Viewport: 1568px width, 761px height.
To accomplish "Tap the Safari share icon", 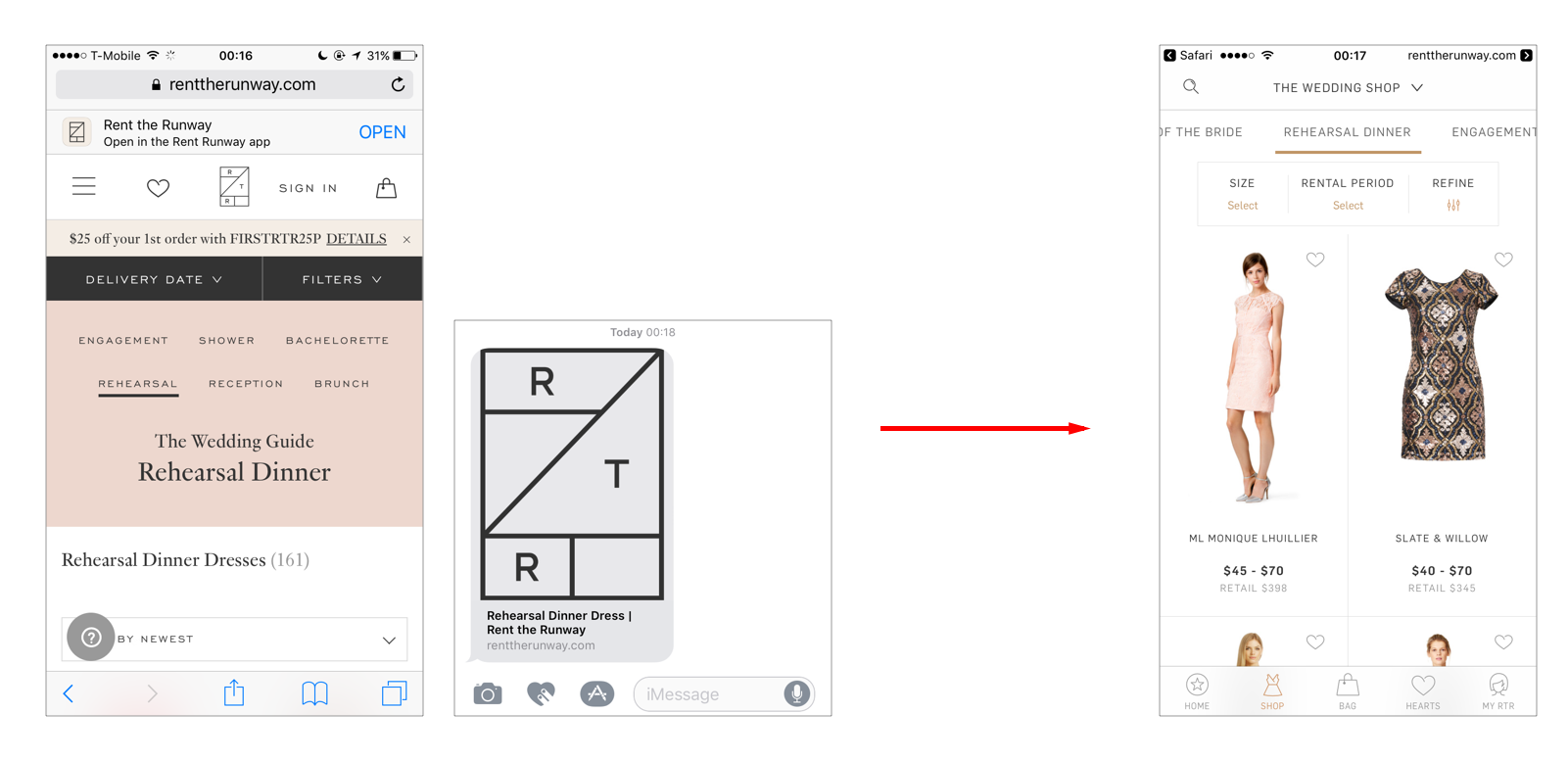I will [x=233, y=692].
